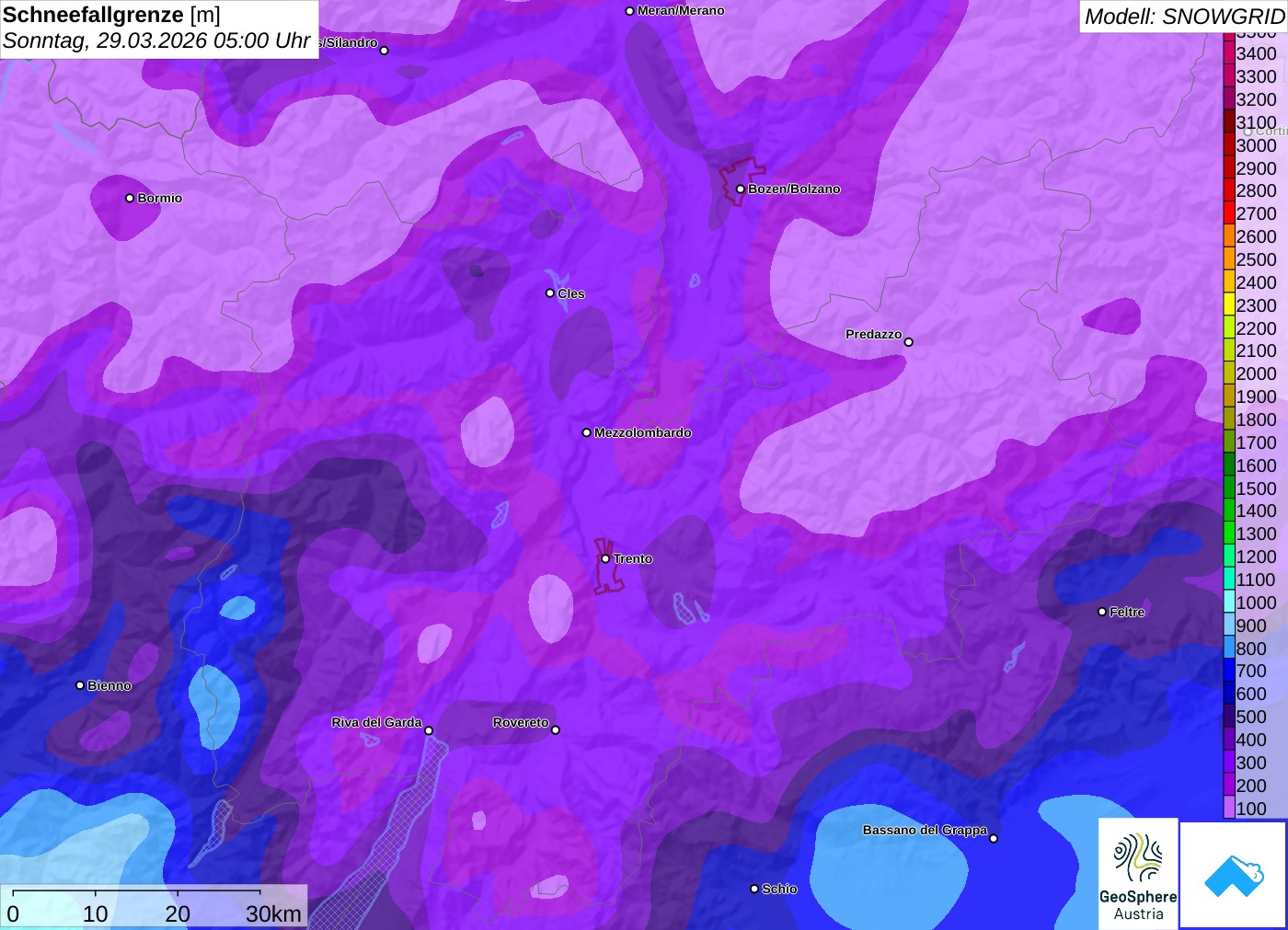Select the Mezzolombardo label

[x=643, y=432]
